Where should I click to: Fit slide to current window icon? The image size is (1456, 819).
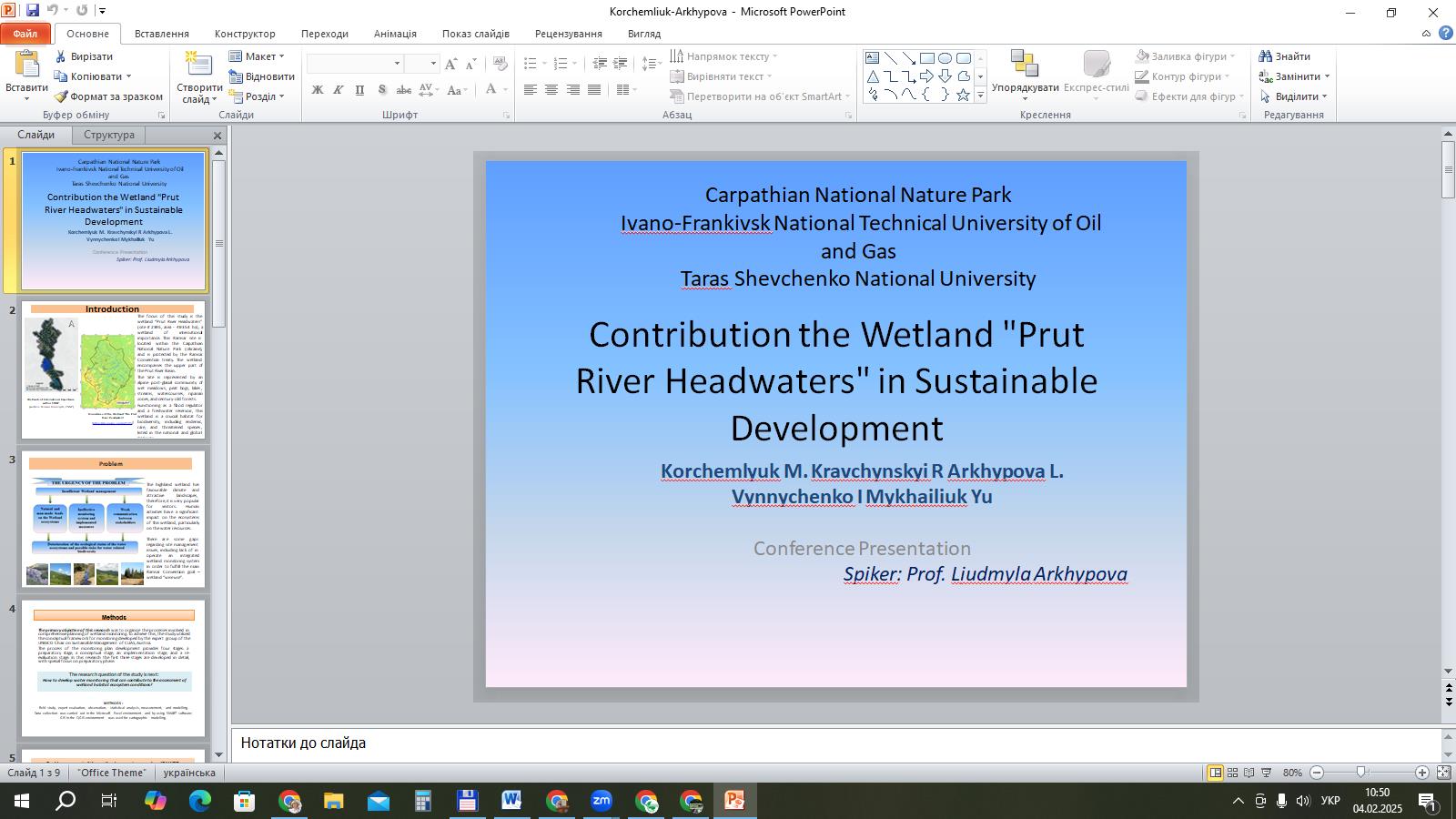coord(1443,773)
